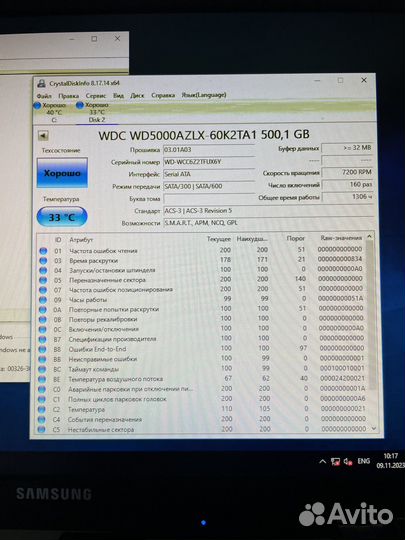Click the scroll-down arrow of the attribute list
This screenshot has height=540, width=405.
(374, 429)
